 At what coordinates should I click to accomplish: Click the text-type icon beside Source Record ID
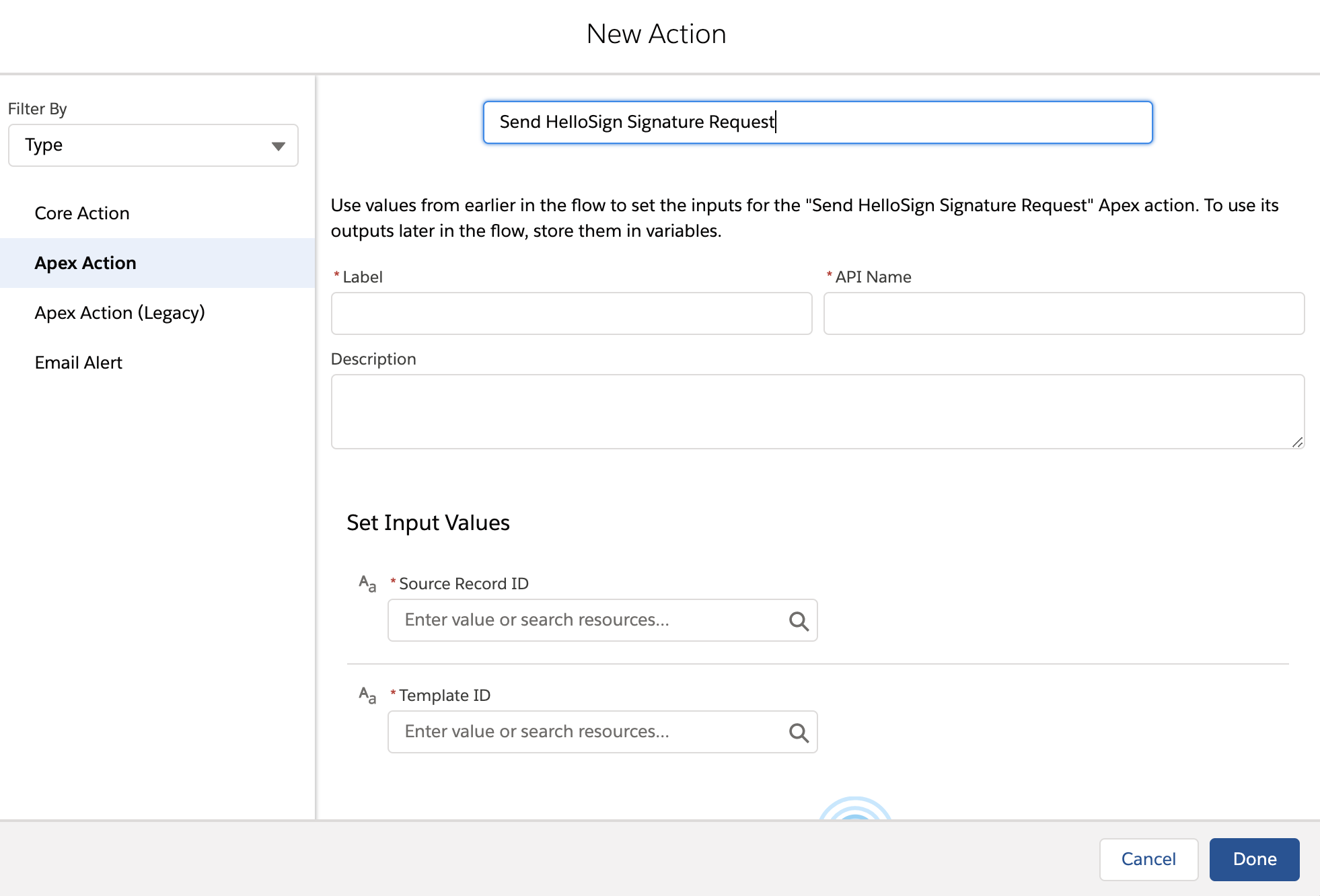click(367, 583)
